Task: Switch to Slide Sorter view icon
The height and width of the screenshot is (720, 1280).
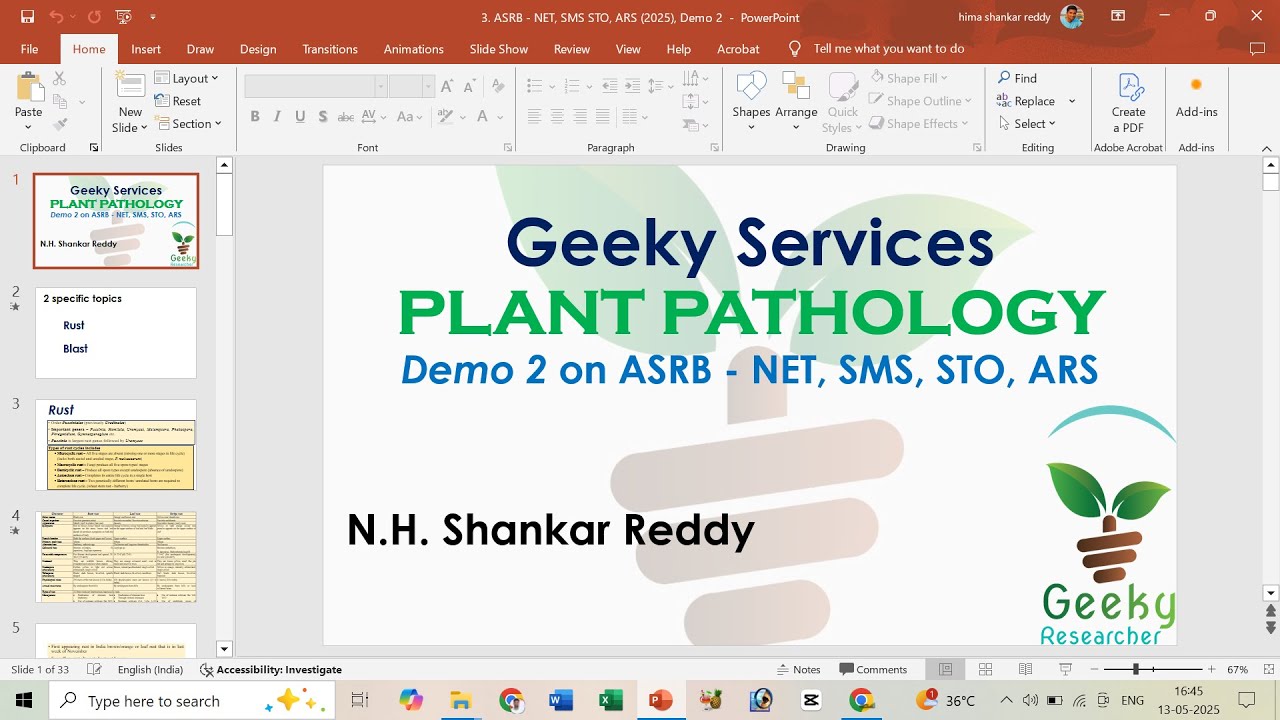Action: (985, 670)
